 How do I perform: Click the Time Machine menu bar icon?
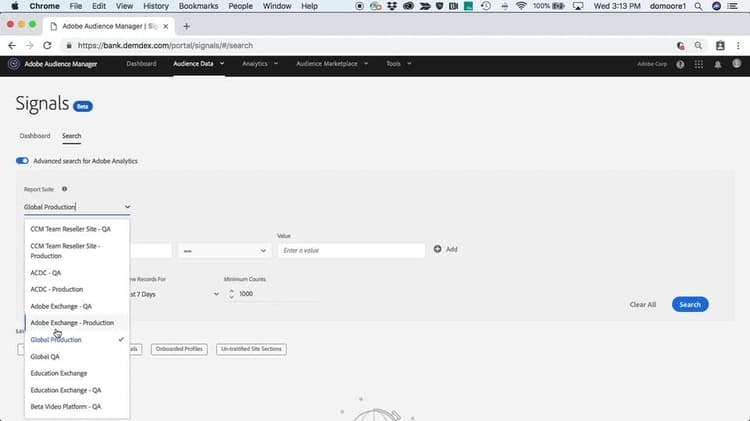click(x=485, y=6)
